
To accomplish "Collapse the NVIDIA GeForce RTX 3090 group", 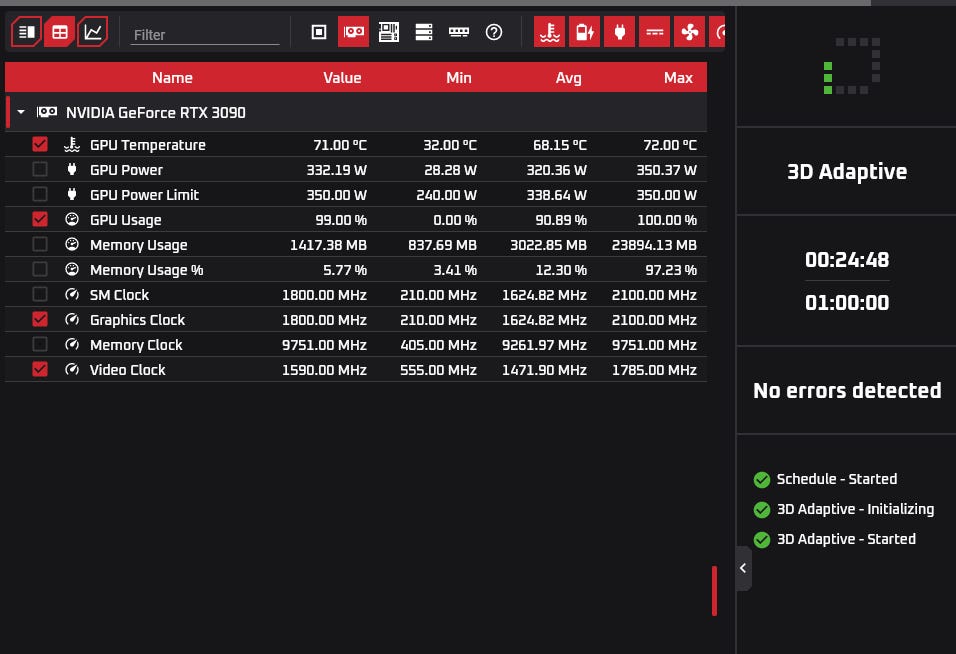I will click(x=21, y=112).
